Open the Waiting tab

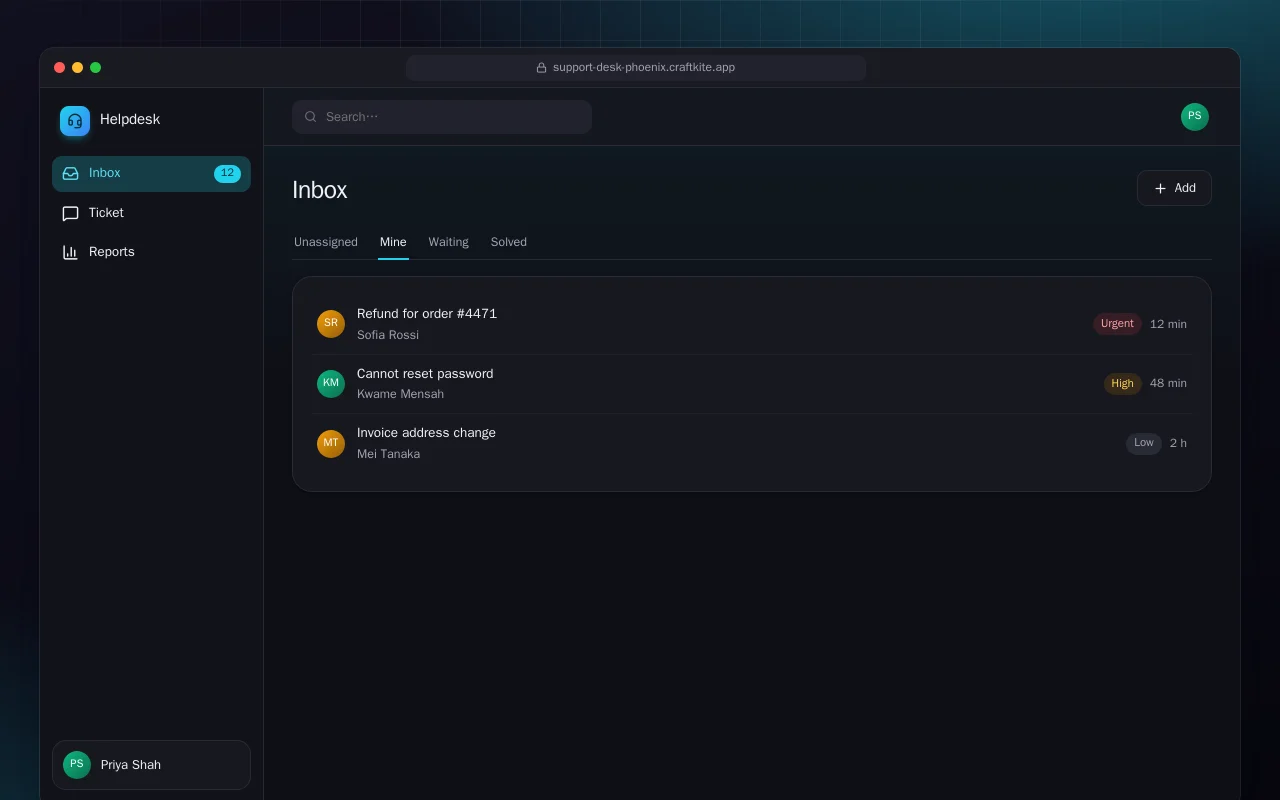(449, 242)
